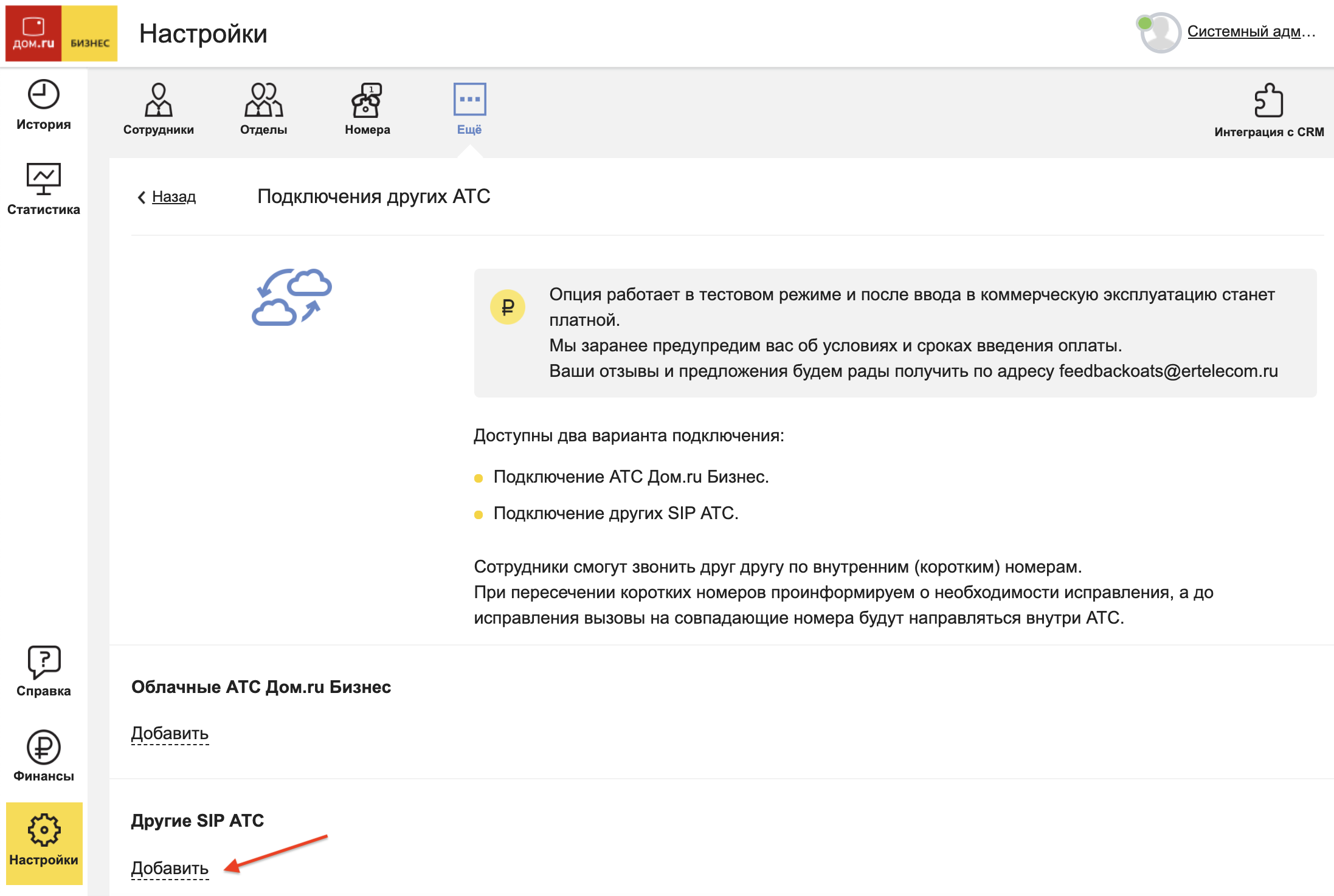Click the yellow ruble notice icon
This screenshot has width=1334, height=896.
[508, 307]
